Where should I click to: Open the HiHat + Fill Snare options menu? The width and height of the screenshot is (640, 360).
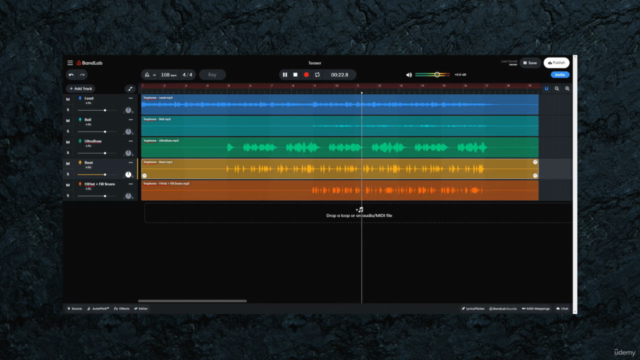click(131, 184)
